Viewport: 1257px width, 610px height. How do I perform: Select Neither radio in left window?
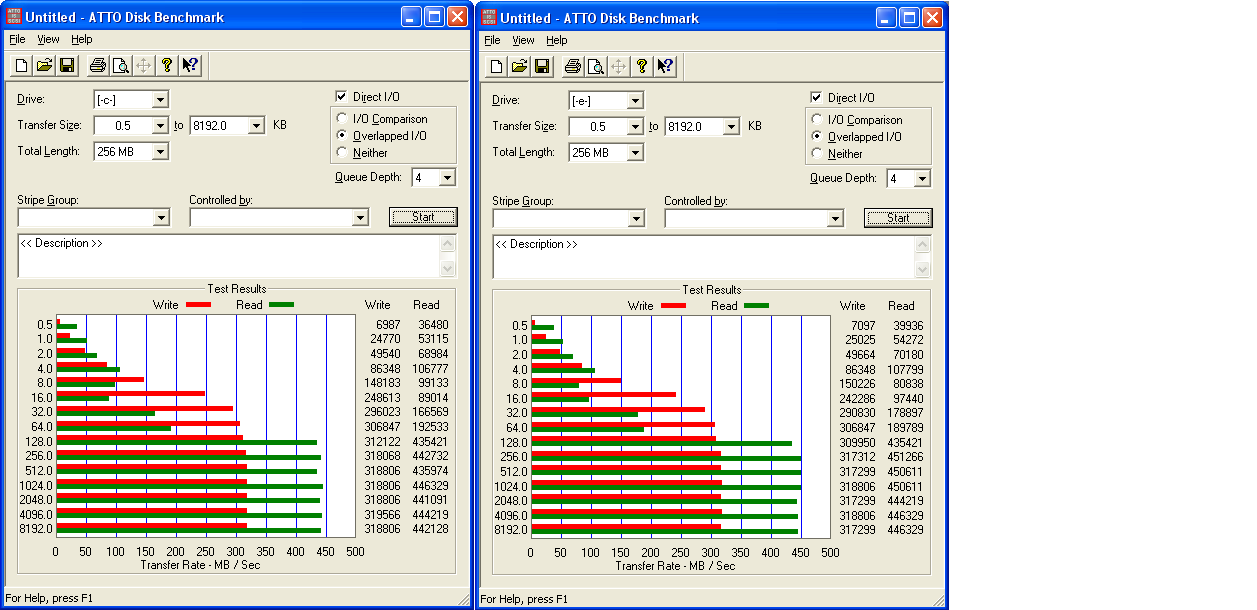(x=343, y=153)
